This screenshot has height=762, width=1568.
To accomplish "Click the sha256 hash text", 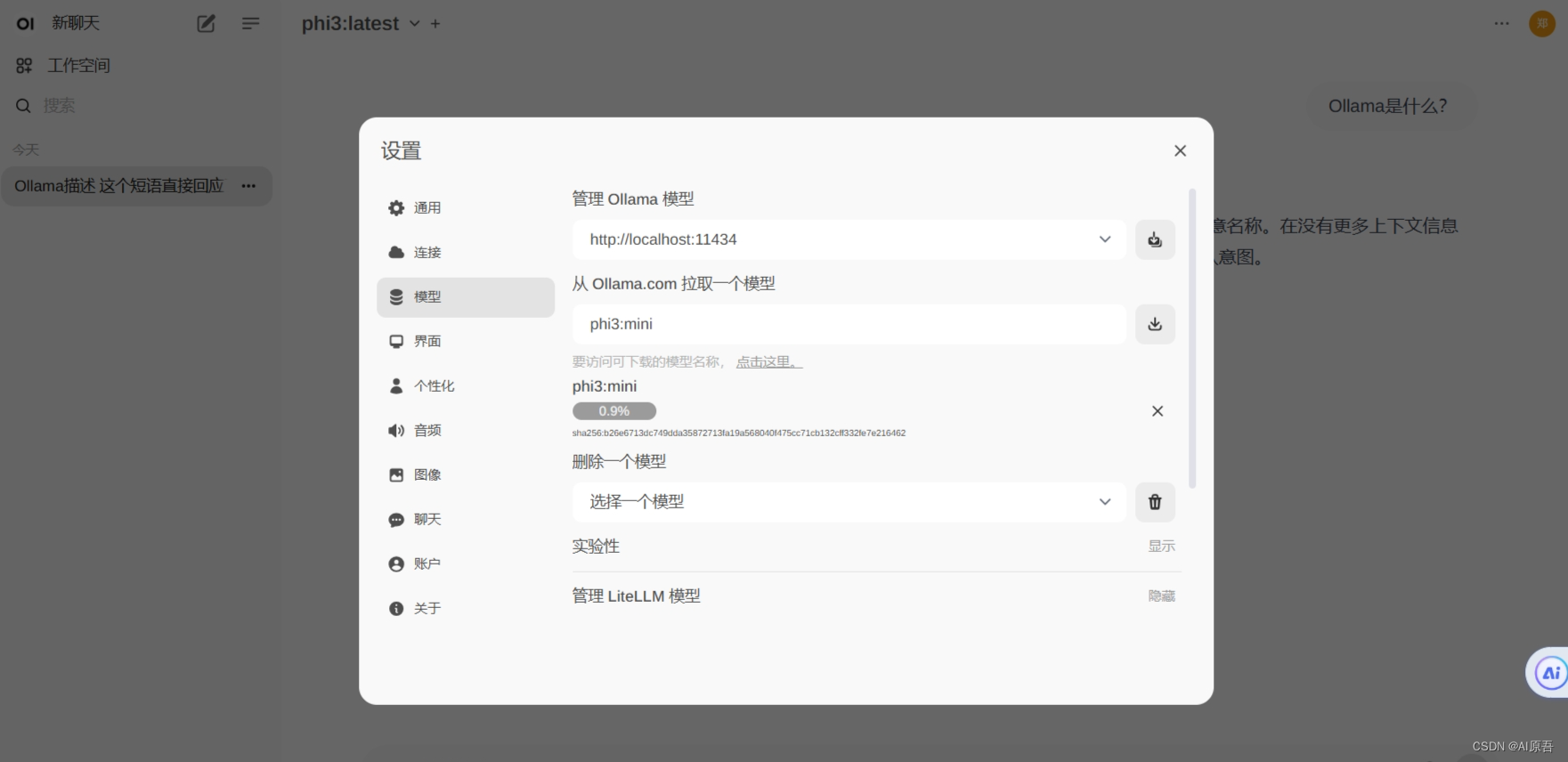I will [x=739, y=434].
